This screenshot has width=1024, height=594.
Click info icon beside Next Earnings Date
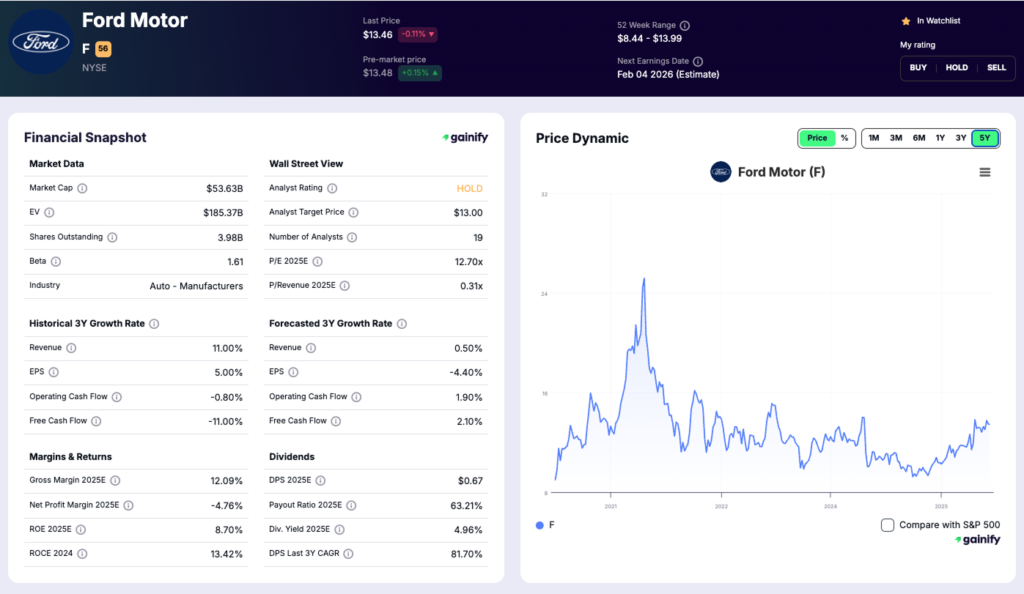[x=698, y=61]
